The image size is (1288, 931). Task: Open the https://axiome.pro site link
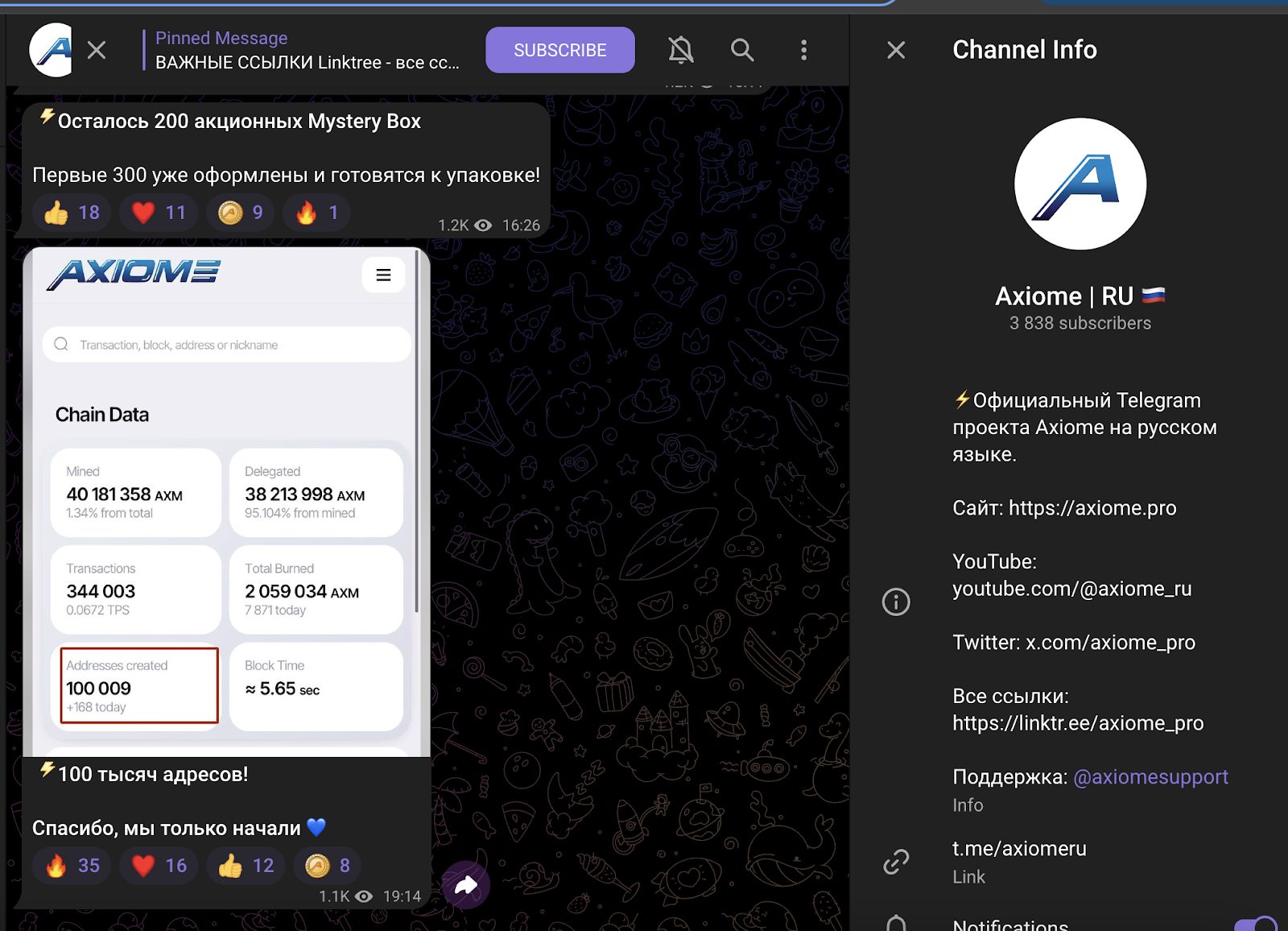(1092, 508)
